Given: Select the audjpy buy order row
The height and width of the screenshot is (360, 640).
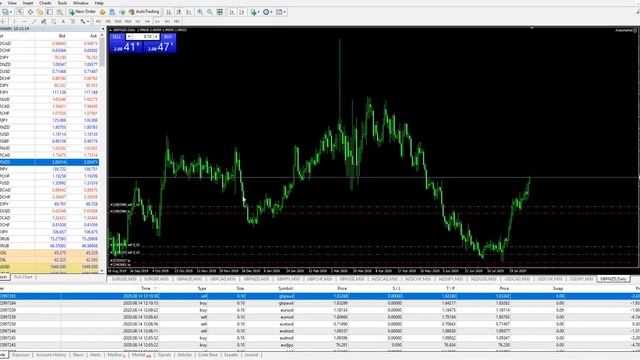Looking at the screenshot, I should point(320,345).
